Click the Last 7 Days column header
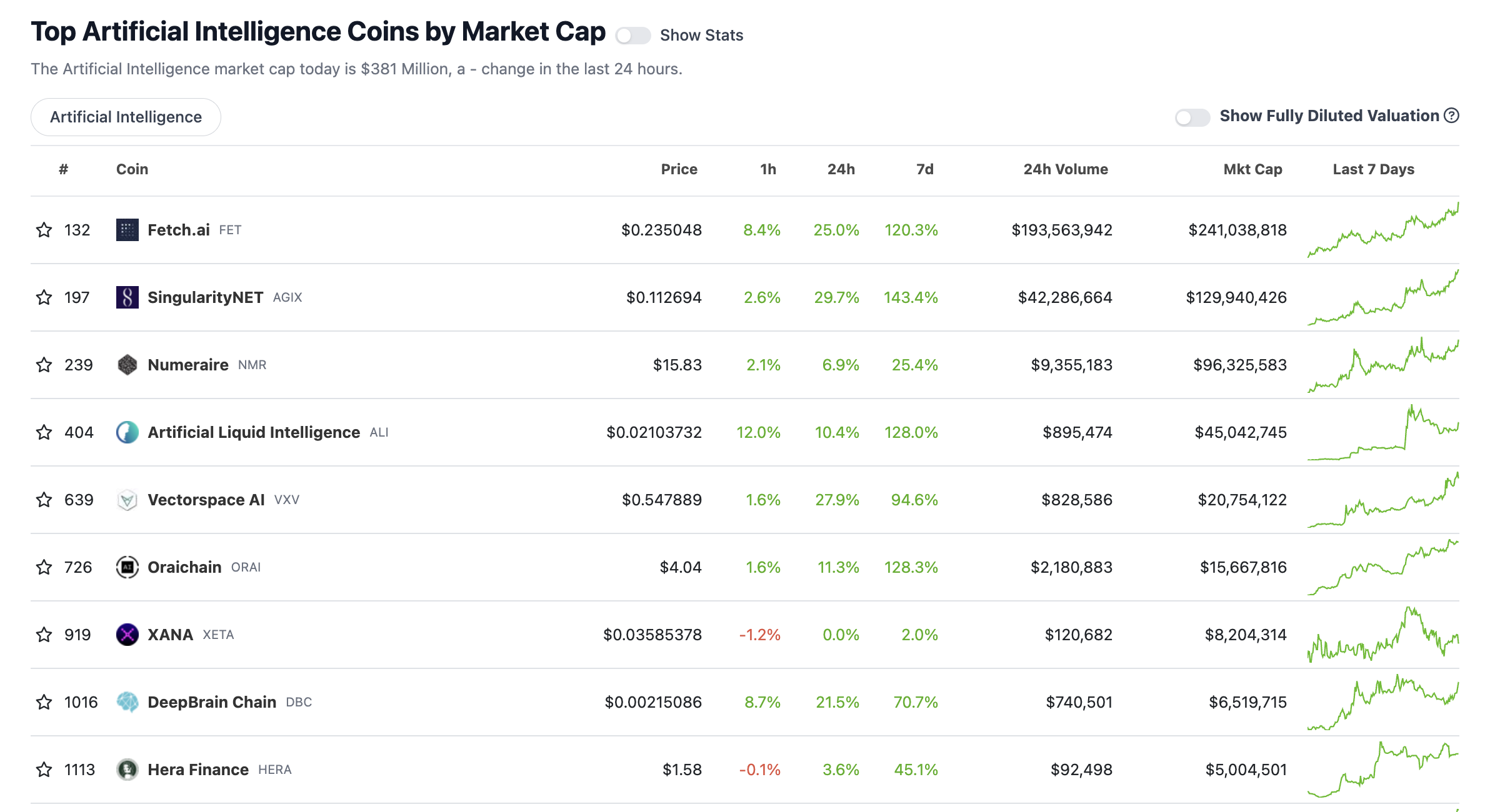Image resolution: width=1495 pixels, height=812 pixels. coord(1373,169)
